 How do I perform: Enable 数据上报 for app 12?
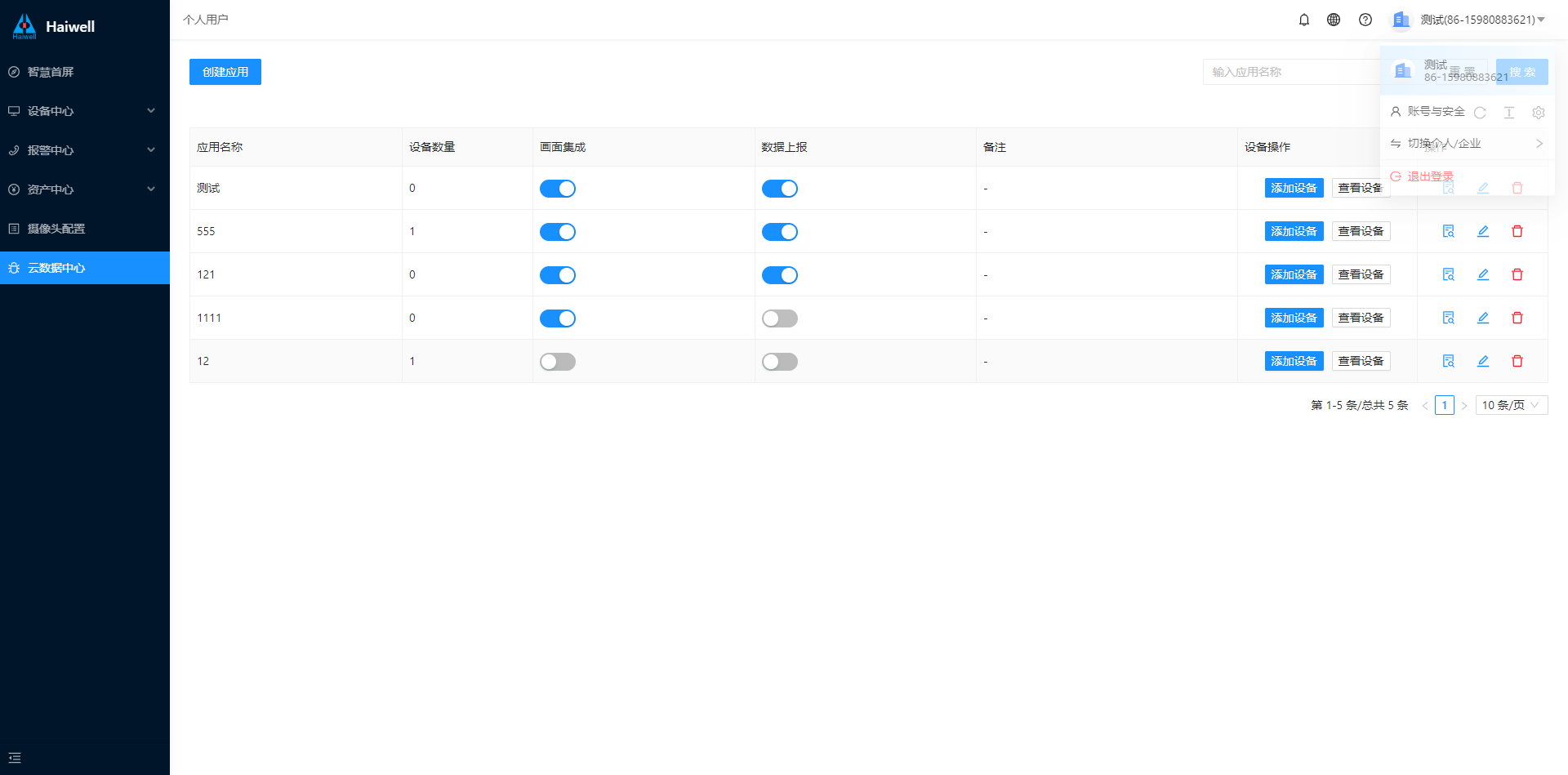(780, 362)
